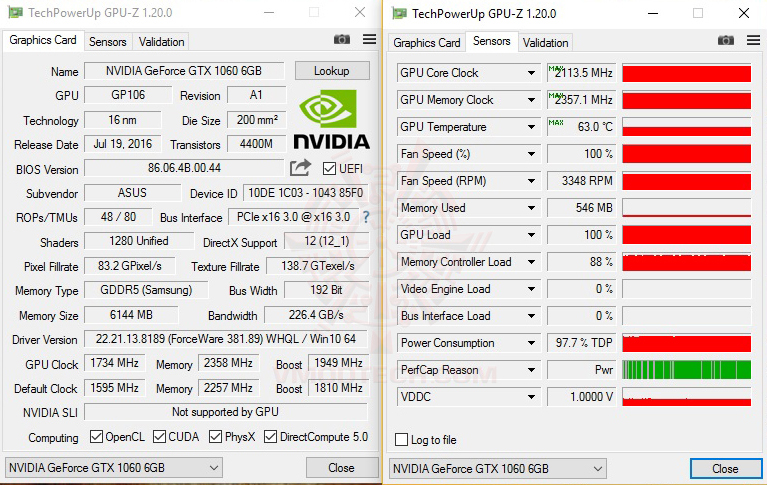Click the Memory Controller Load graph
Screen dimensions: 767x485
point(687,262)
